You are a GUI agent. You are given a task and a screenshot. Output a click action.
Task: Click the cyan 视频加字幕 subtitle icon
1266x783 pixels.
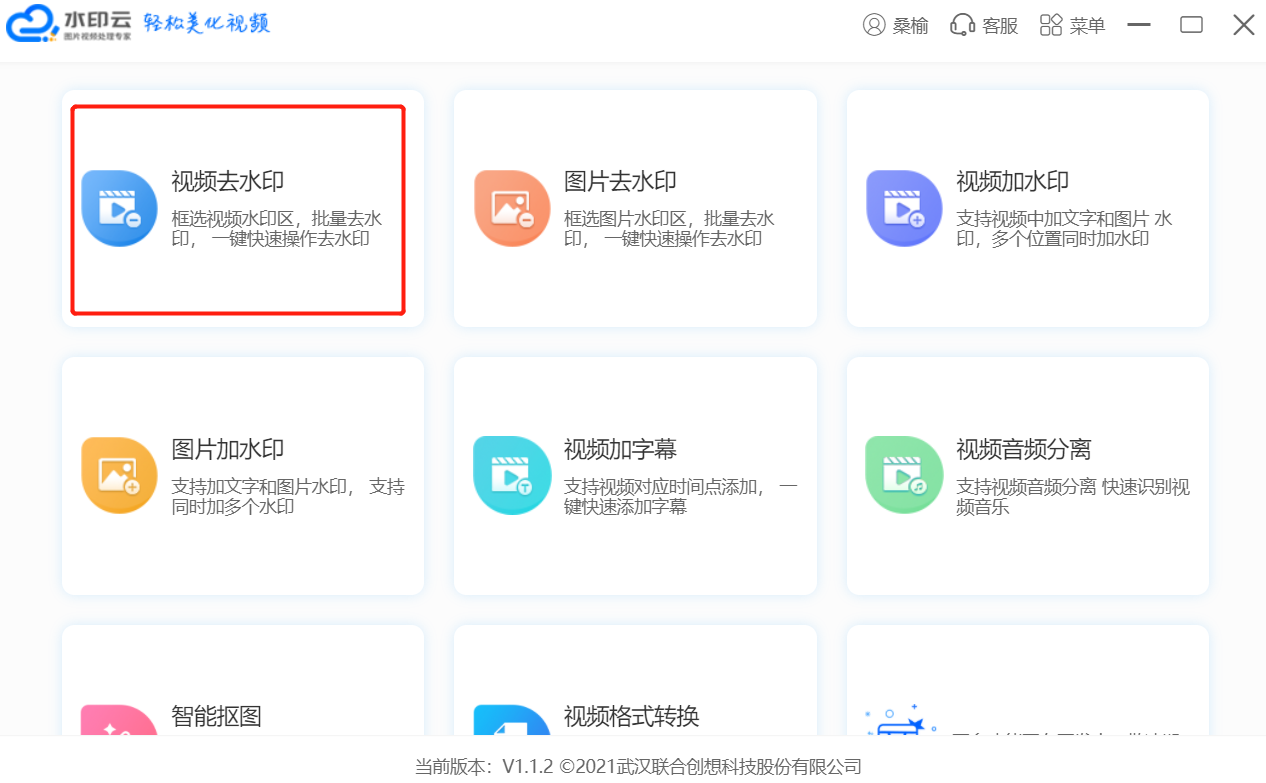pyautogui.click(x=511, y=475)
